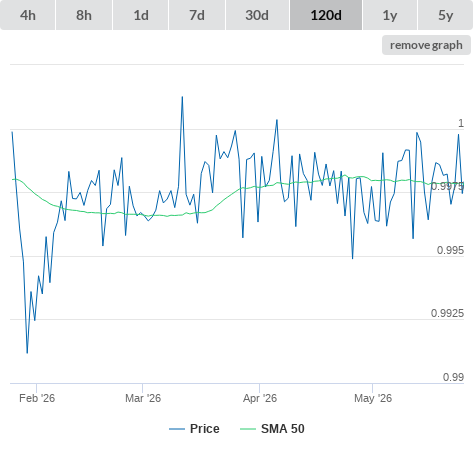Viewport: 474px width, 455px height.
Task: Click the highest price spike in March
Action: pos(182,97)
